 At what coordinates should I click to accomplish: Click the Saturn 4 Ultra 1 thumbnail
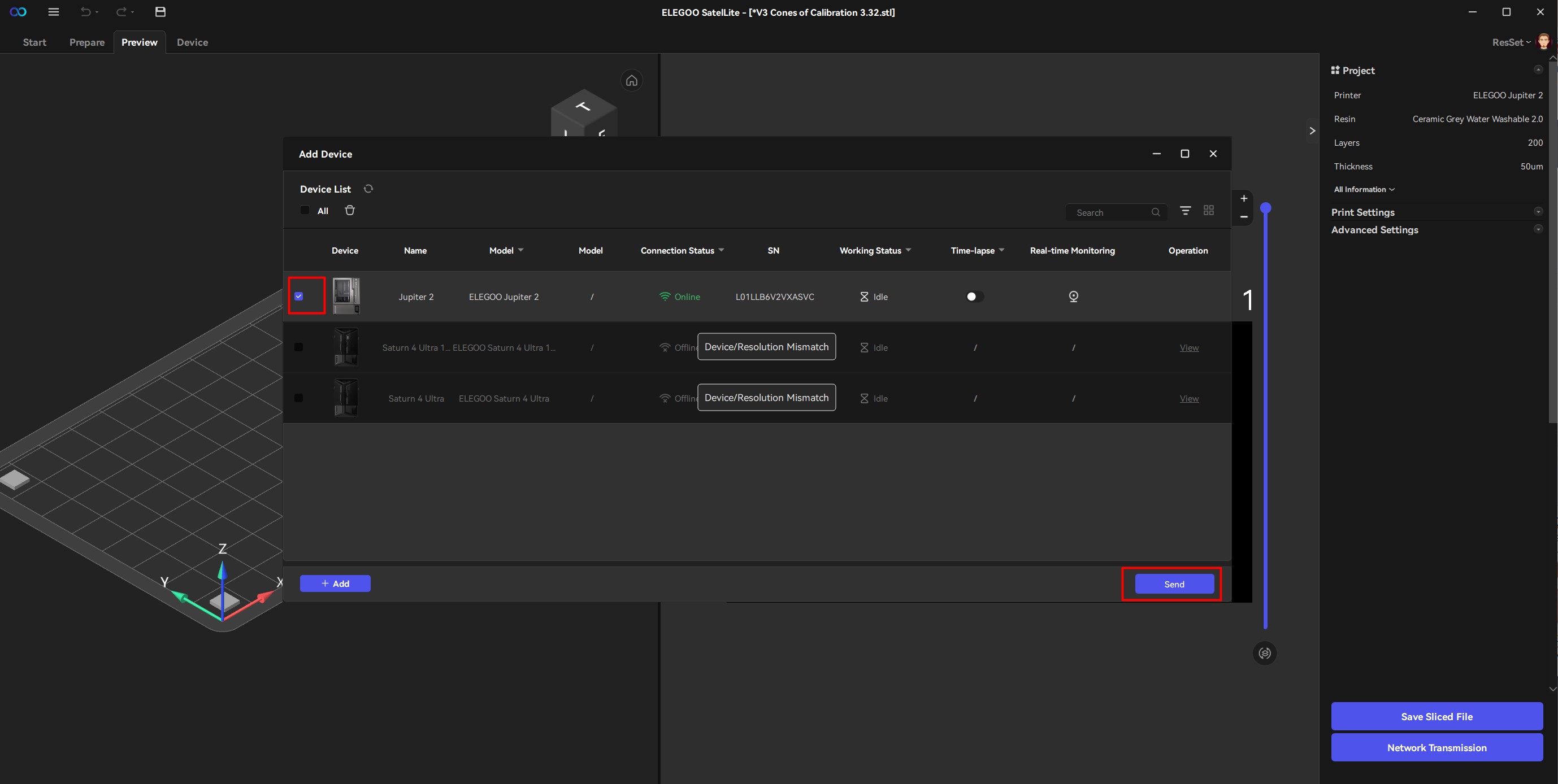coord(346,347)
